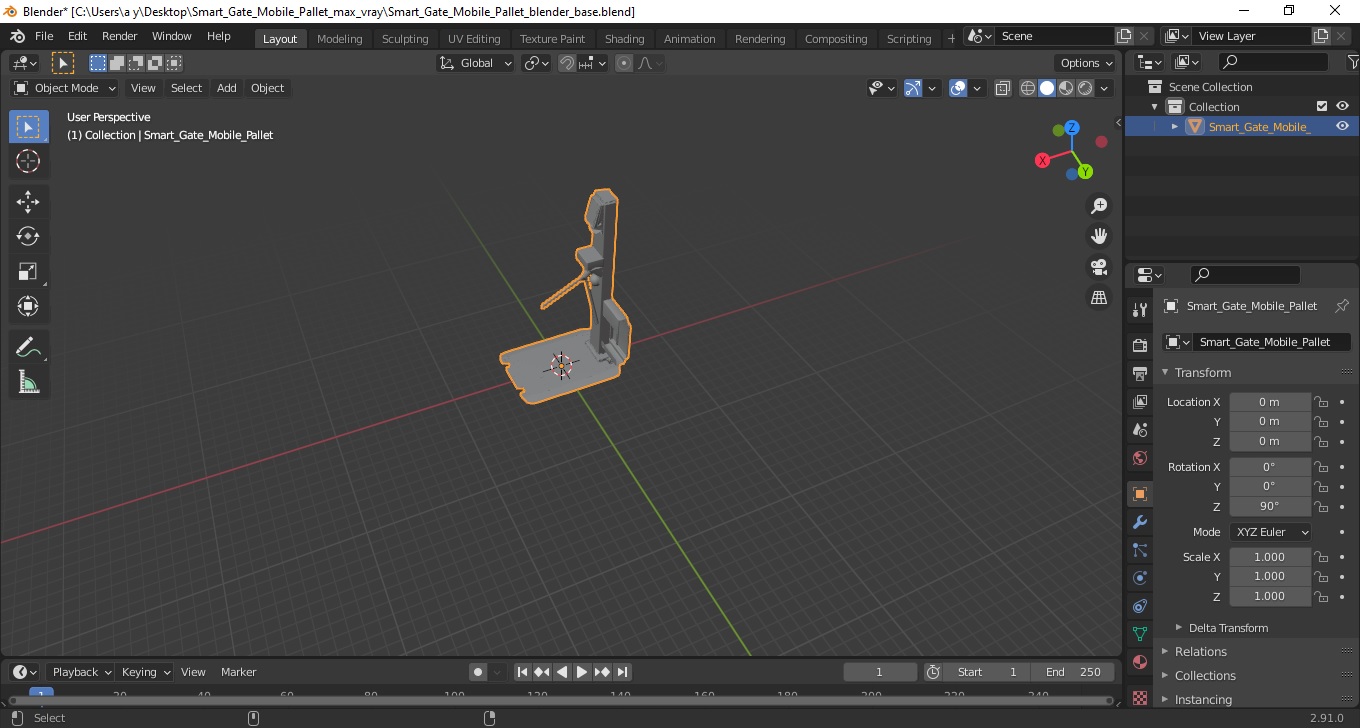Select the Scale tool
The image size is (1360, 728).
click(28, 271)
